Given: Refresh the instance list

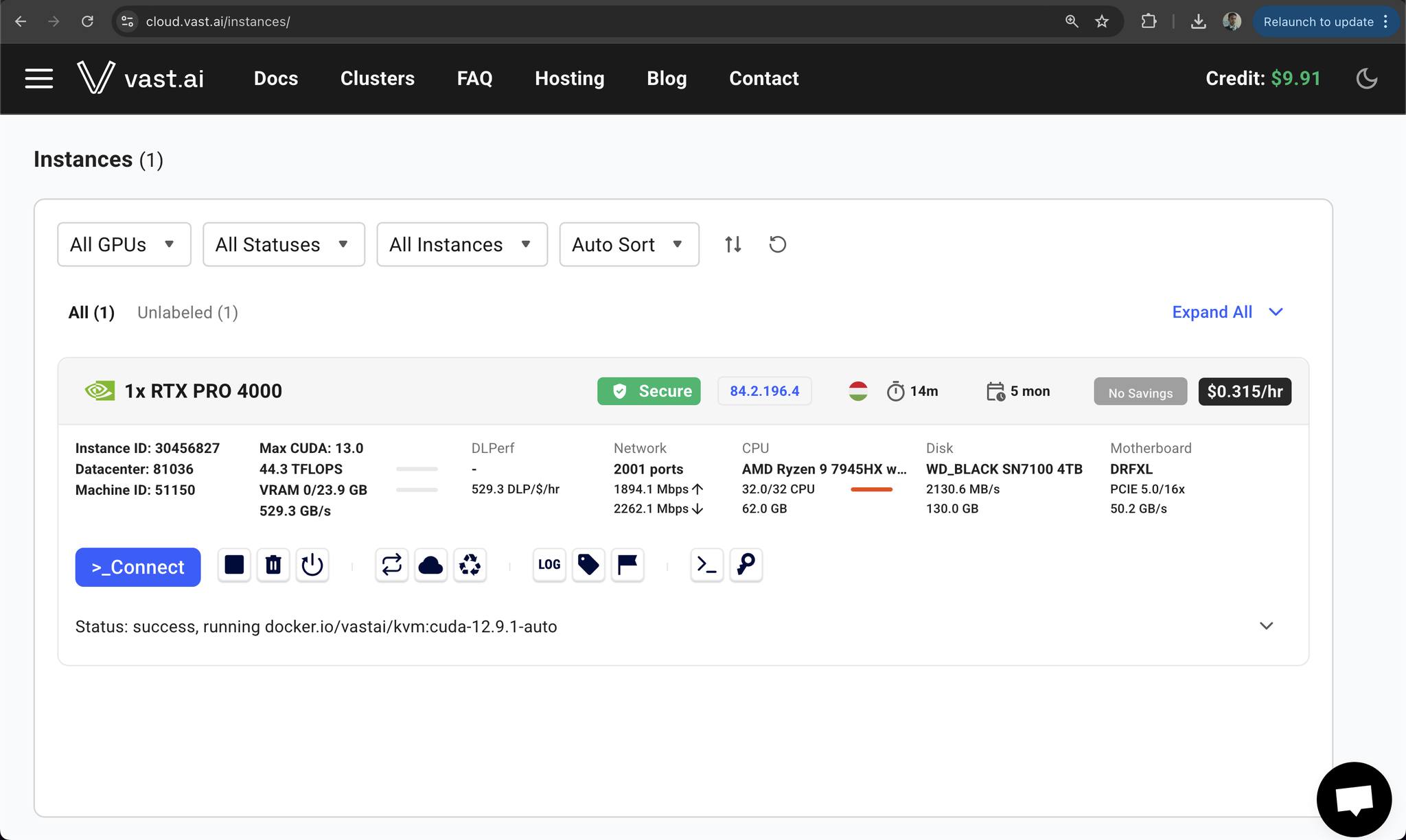Looking at the screenshot, I should click(777, 244).
